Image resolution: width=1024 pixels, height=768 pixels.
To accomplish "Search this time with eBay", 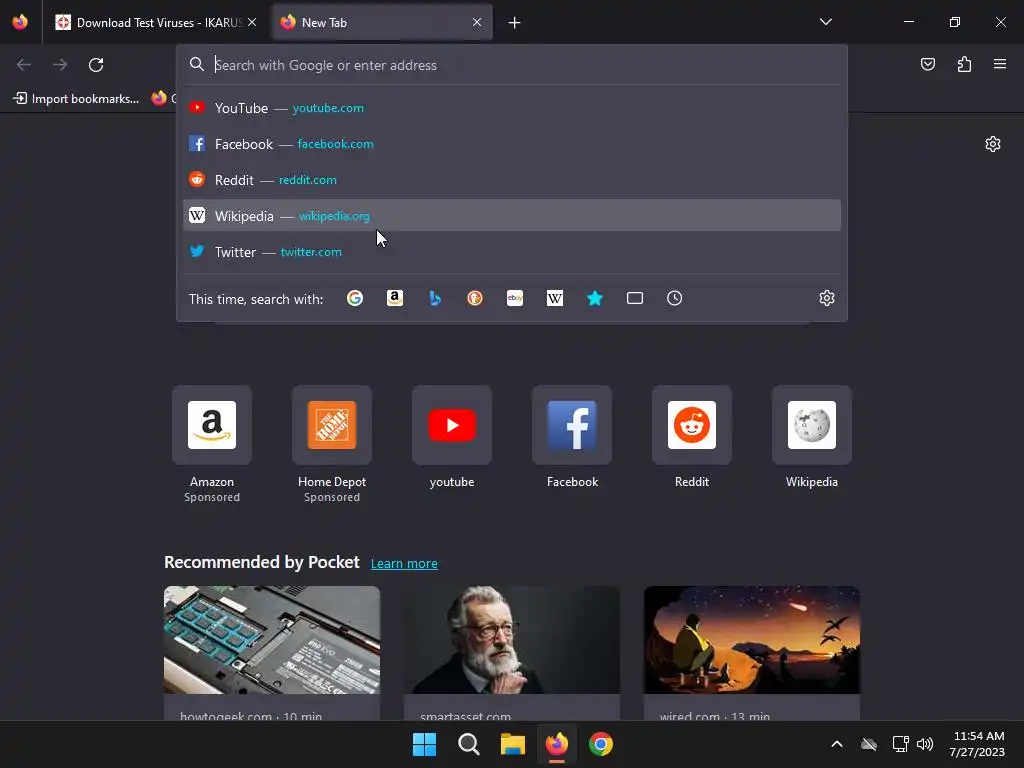I will coord(515,298).
